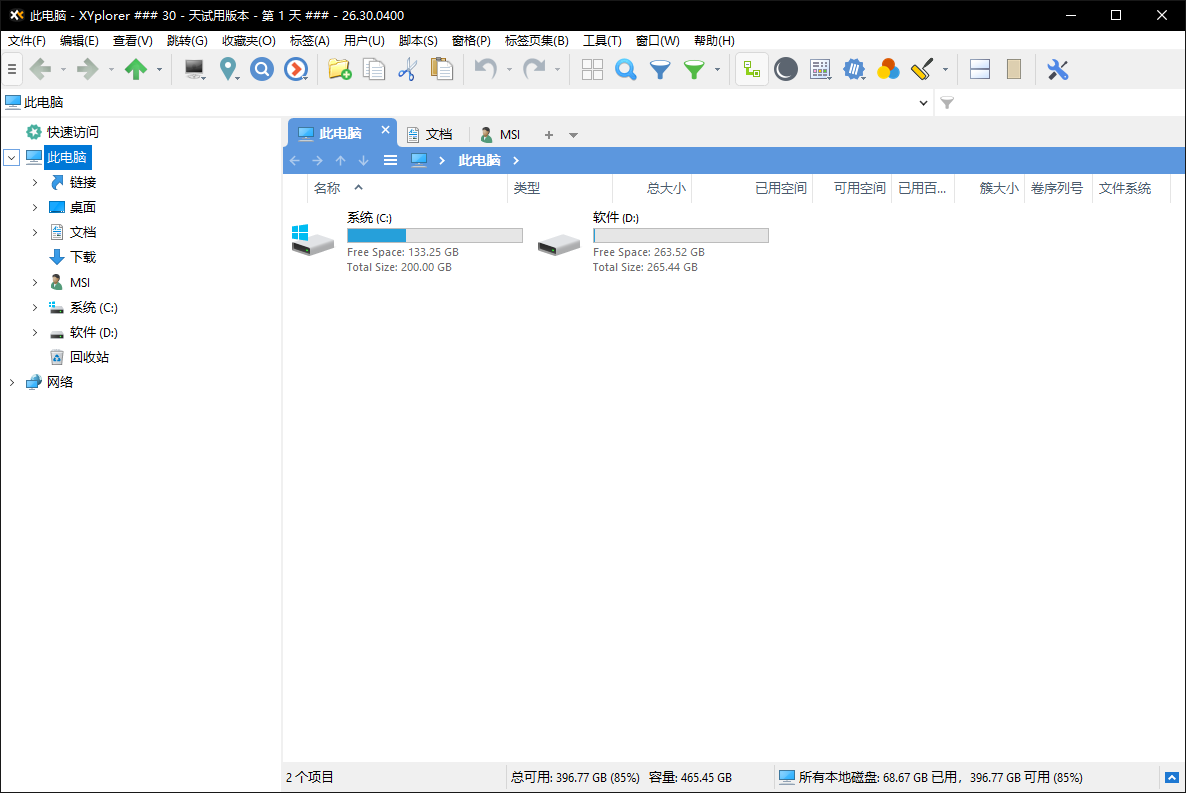Viewport: 1186px width, 793px height.
Task: Click the clipboard Paste icon
Action: pos(442,70)
